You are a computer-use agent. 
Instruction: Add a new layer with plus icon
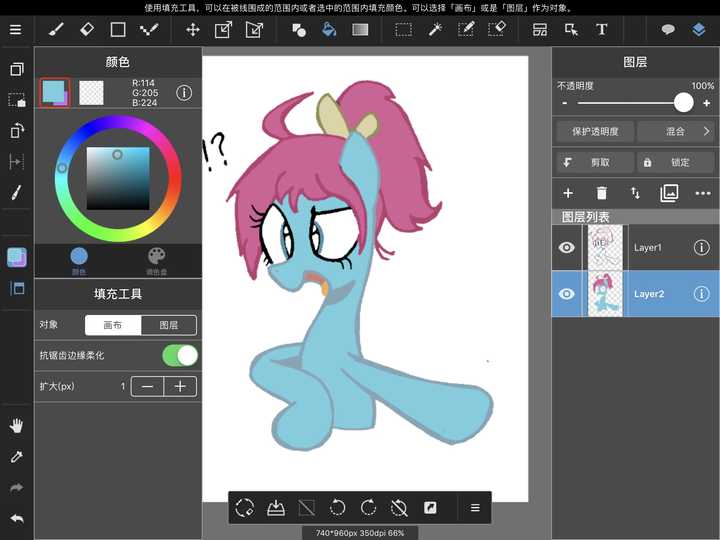(568, 193)
